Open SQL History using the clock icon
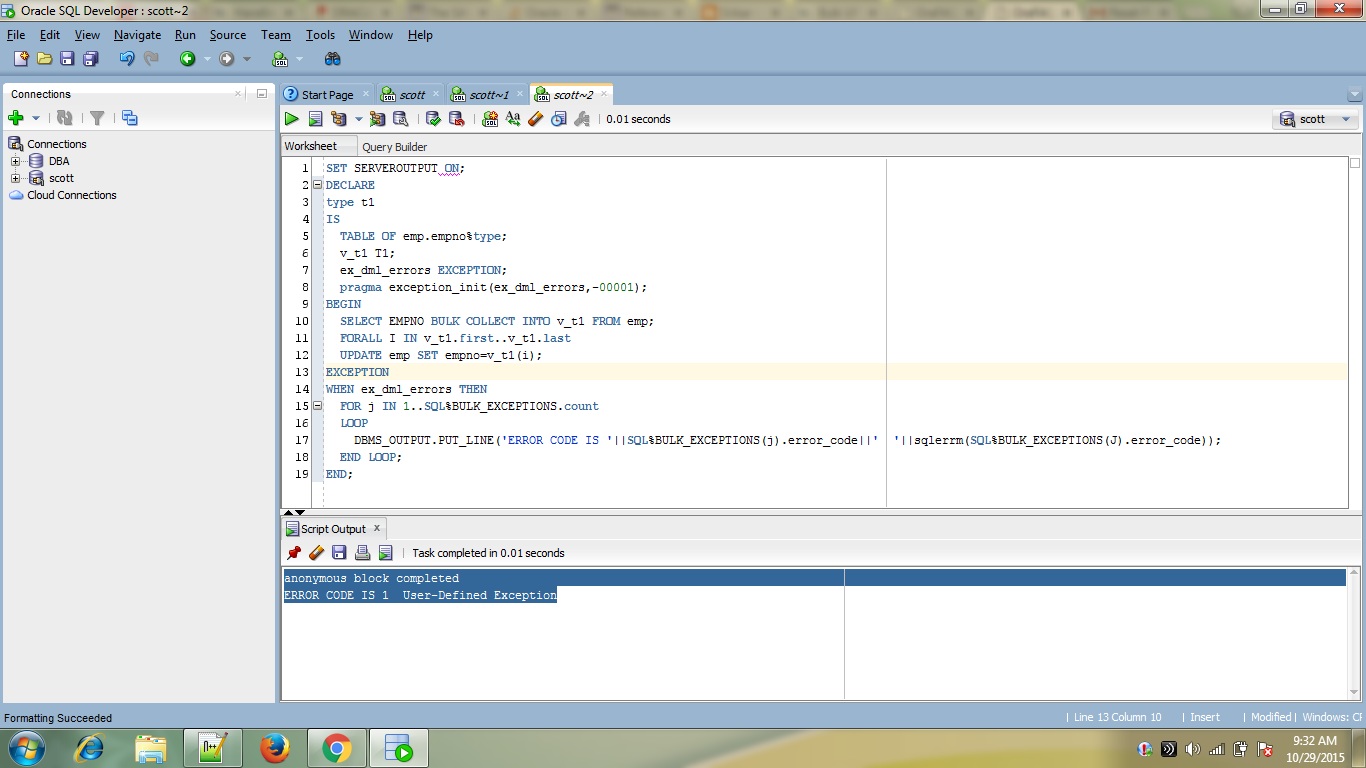1366x768 pixels. click(x=559, y=119)
